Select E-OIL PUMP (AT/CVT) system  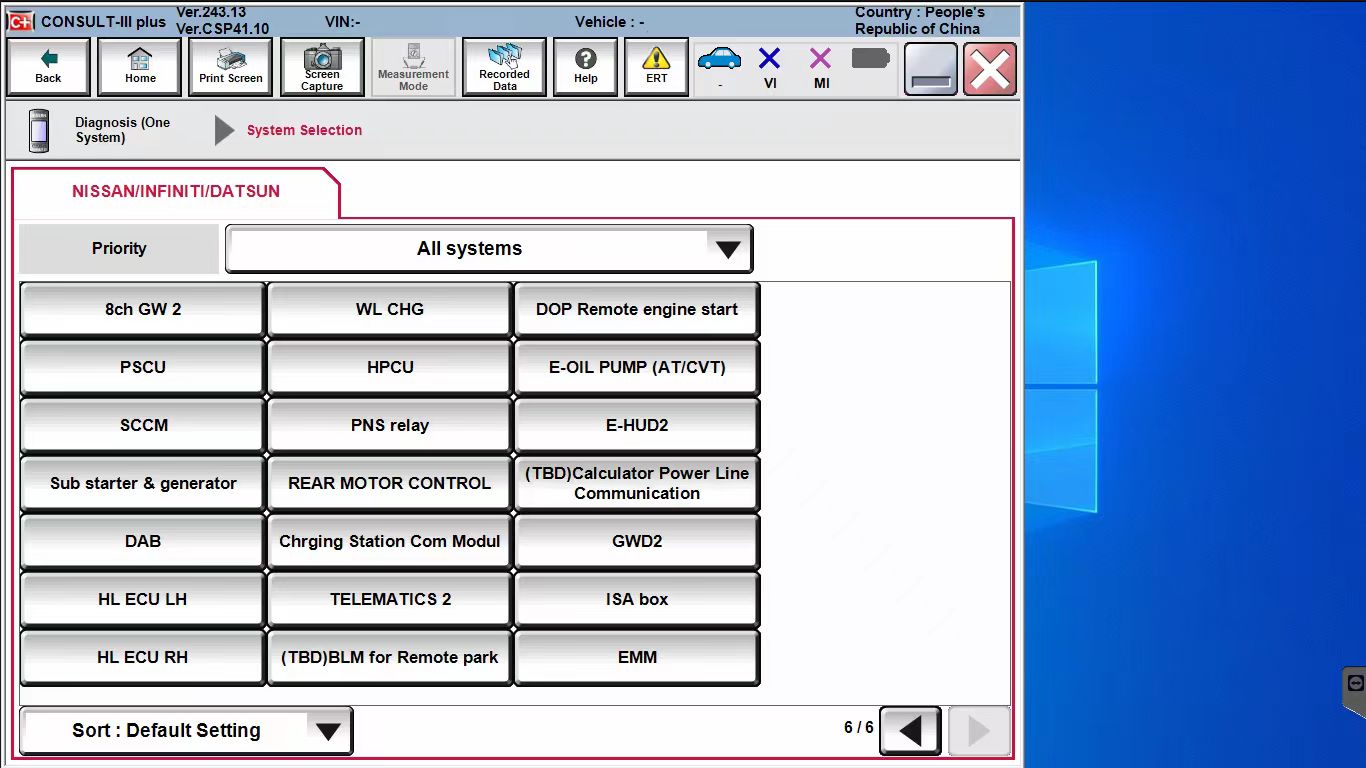[x=637, y=367]
